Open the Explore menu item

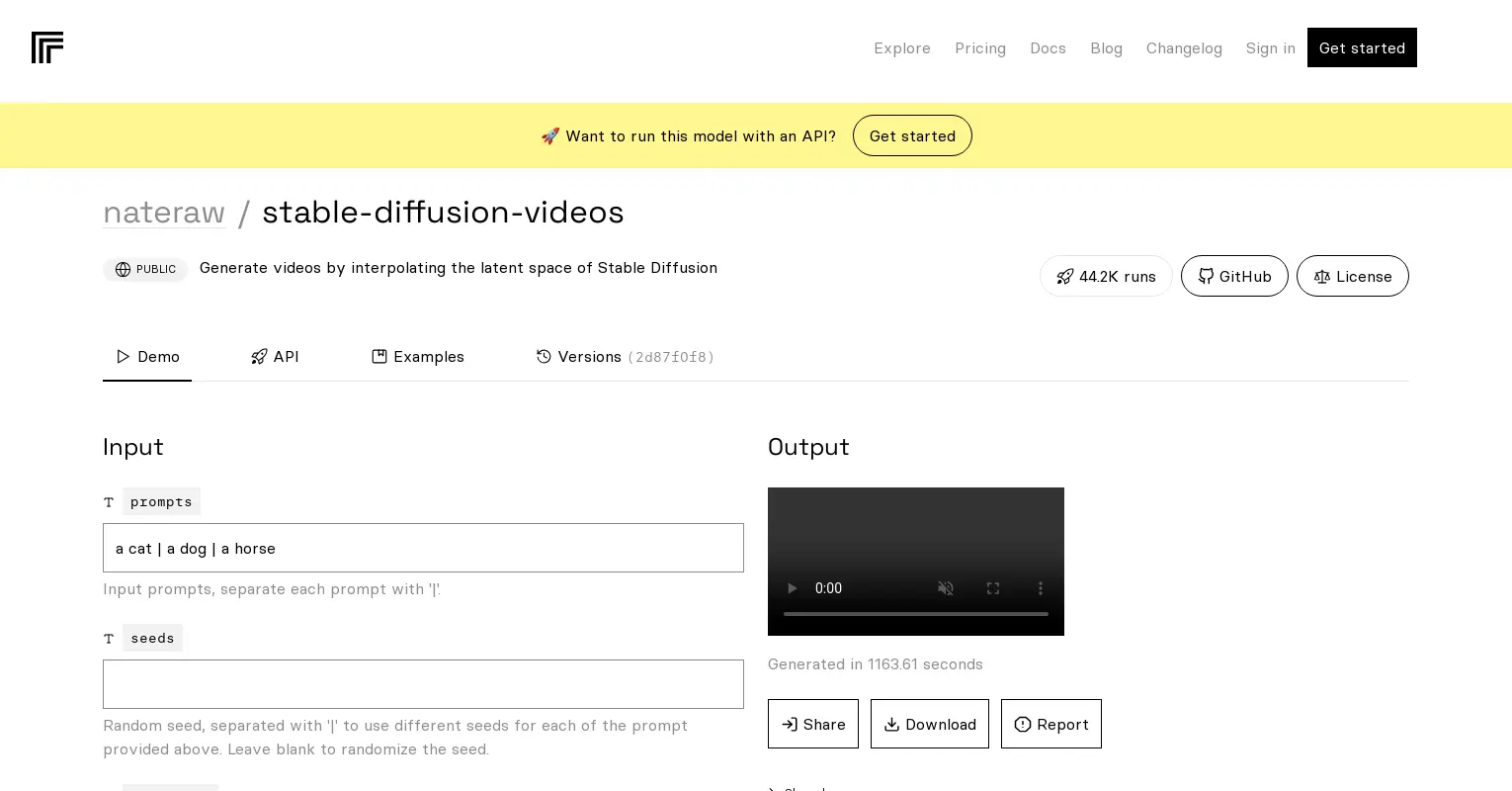point(902,47)
